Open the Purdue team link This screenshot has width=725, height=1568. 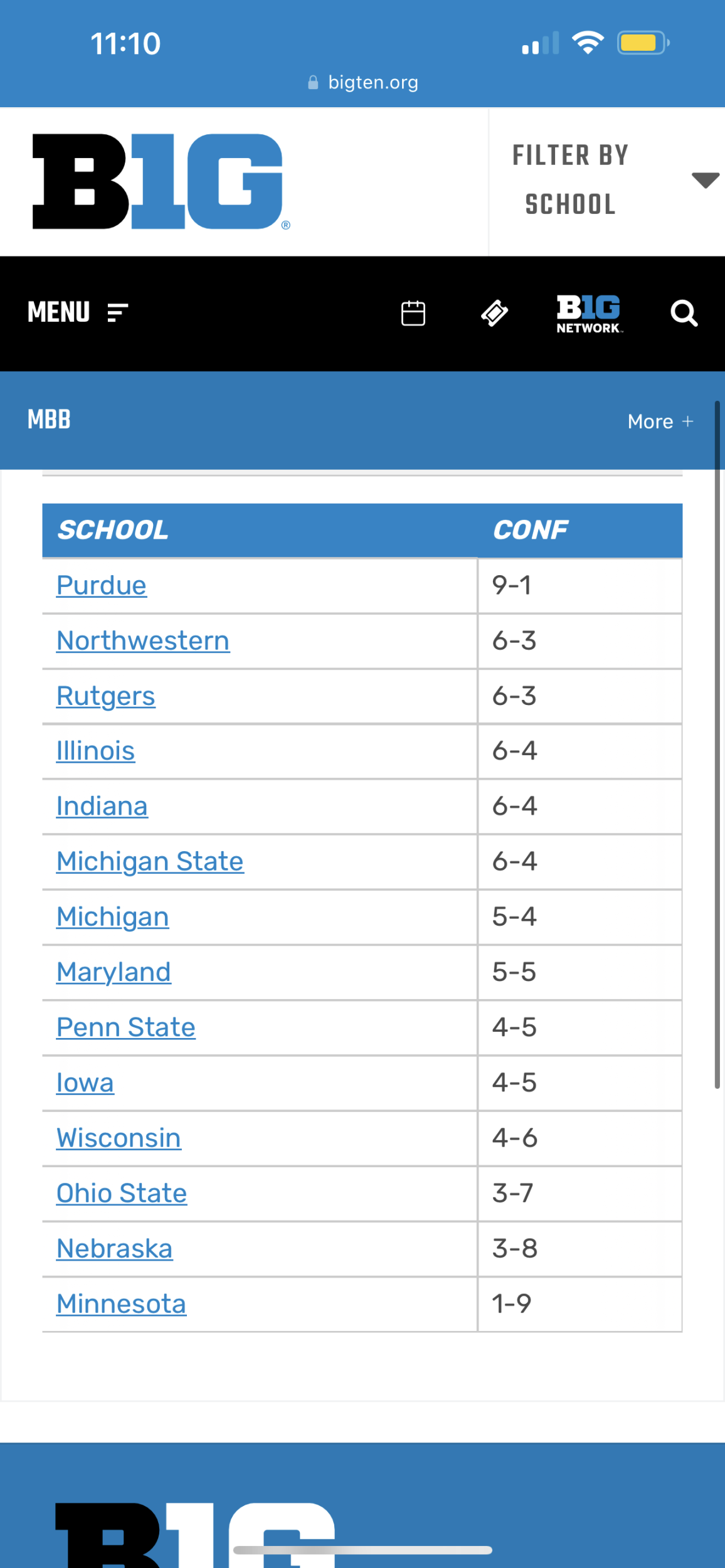pos(102,585)
